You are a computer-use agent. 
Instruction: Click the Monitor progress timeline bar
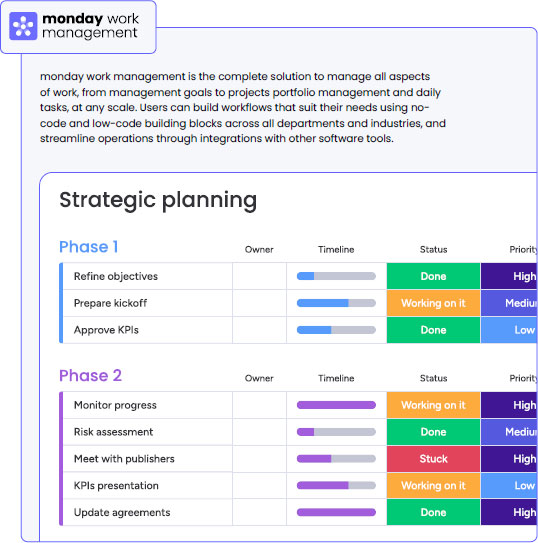(336, 405)
